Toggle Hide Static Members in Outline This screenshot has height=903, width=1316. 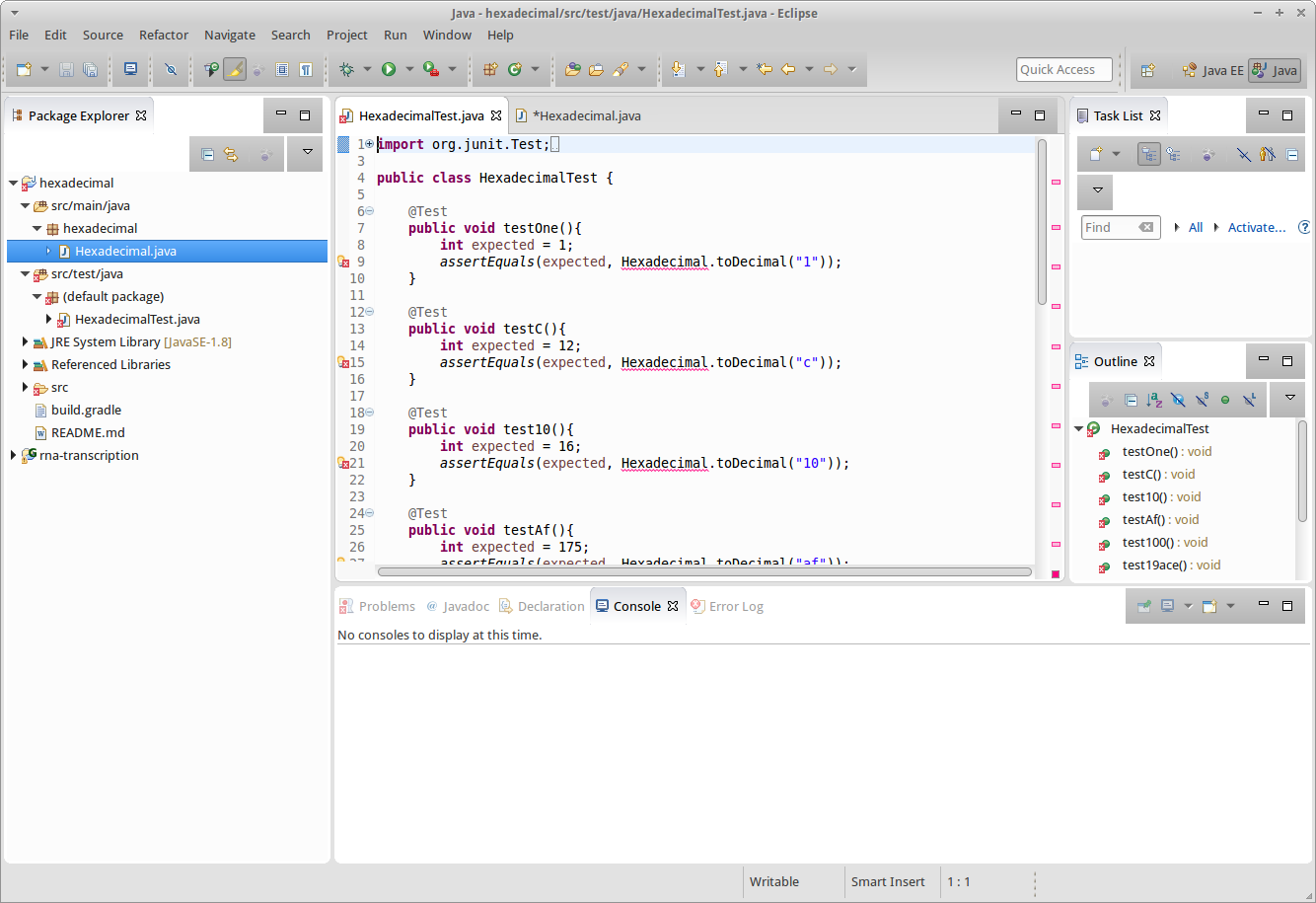click(x=1202, y=400)
